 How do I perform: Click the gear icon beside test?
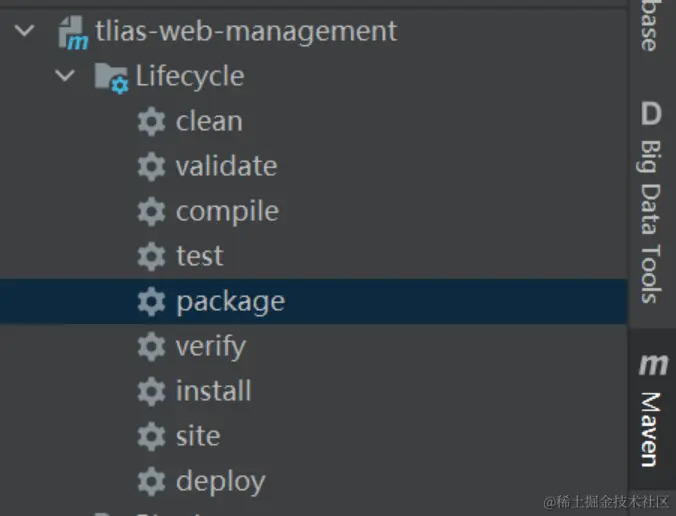151,257
